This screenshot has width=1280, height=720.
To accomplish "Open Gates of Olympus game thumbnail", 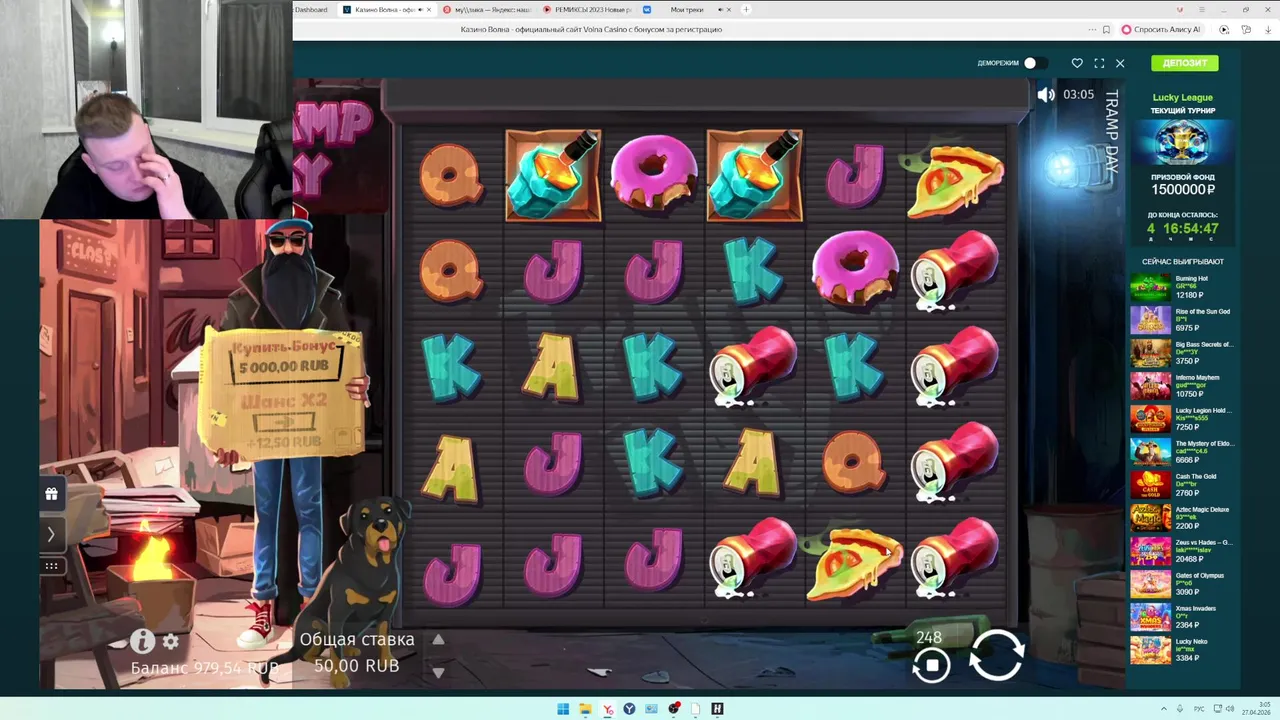I will click(1150, 584).
